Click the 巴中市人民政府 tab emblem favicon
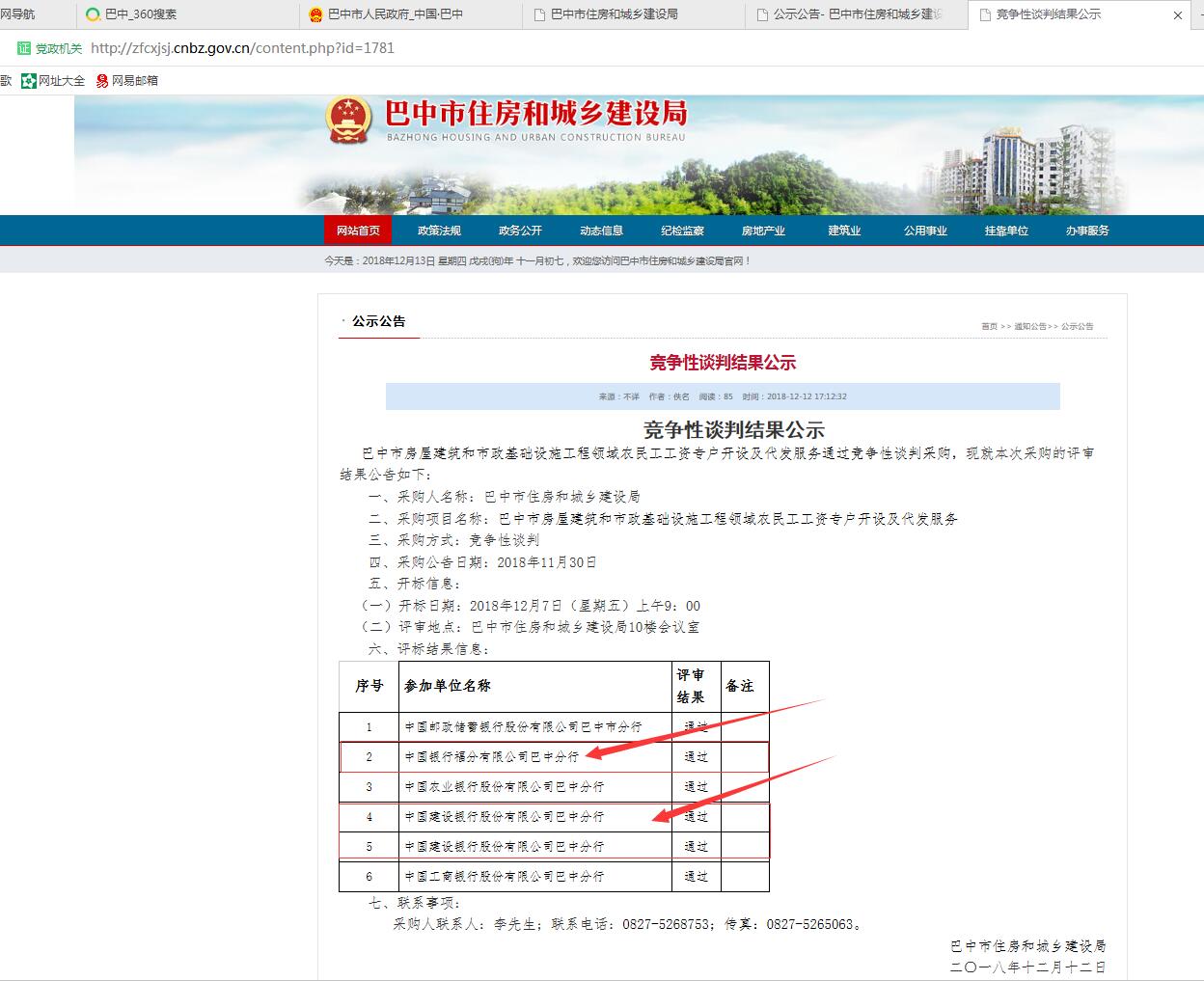This screenshot has width=1204, height=981. click(x=315, y=14)
